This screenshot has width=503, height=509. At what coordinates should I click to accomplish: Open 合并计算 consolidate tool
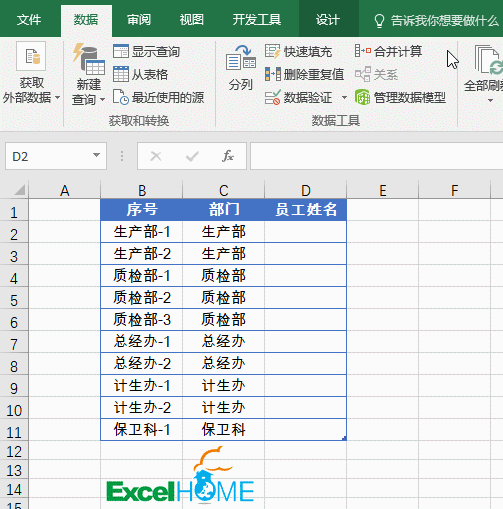[388, 51]
